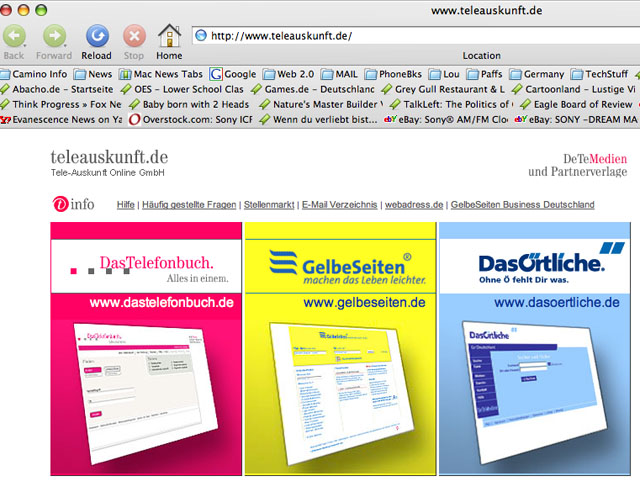The image size is (640, 492).
Task: Open Abacho.de - Startseite bookmark
Action: pos(56,89)
